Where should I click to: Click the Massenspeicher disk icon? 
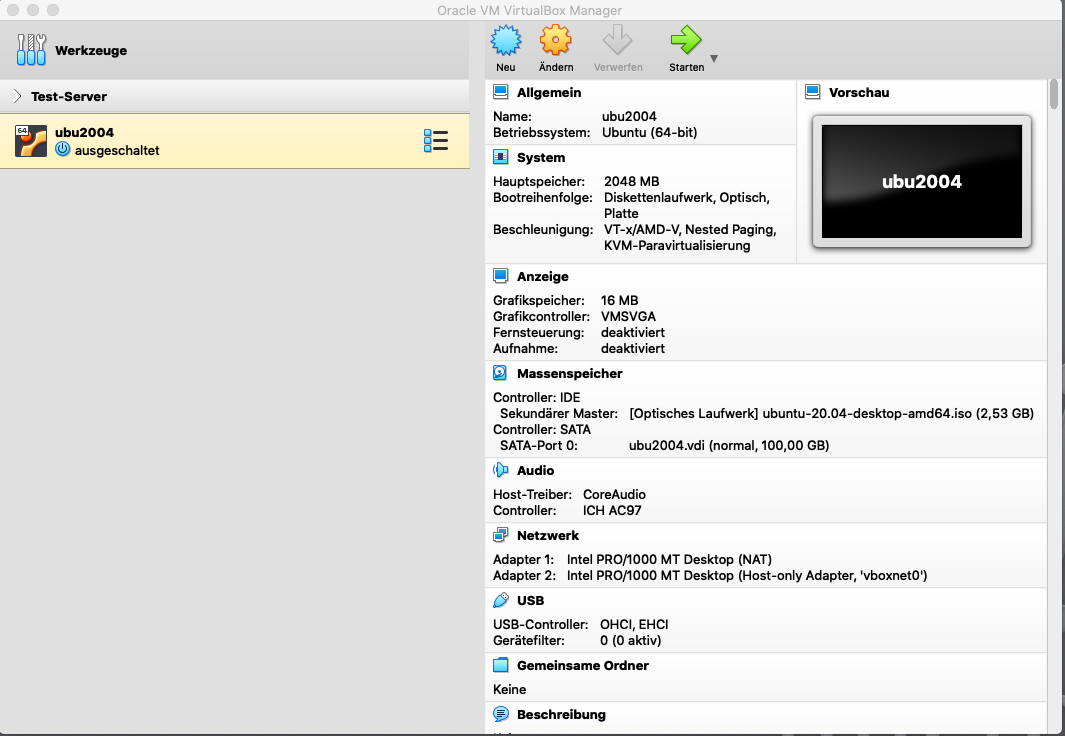click(501, 373)
